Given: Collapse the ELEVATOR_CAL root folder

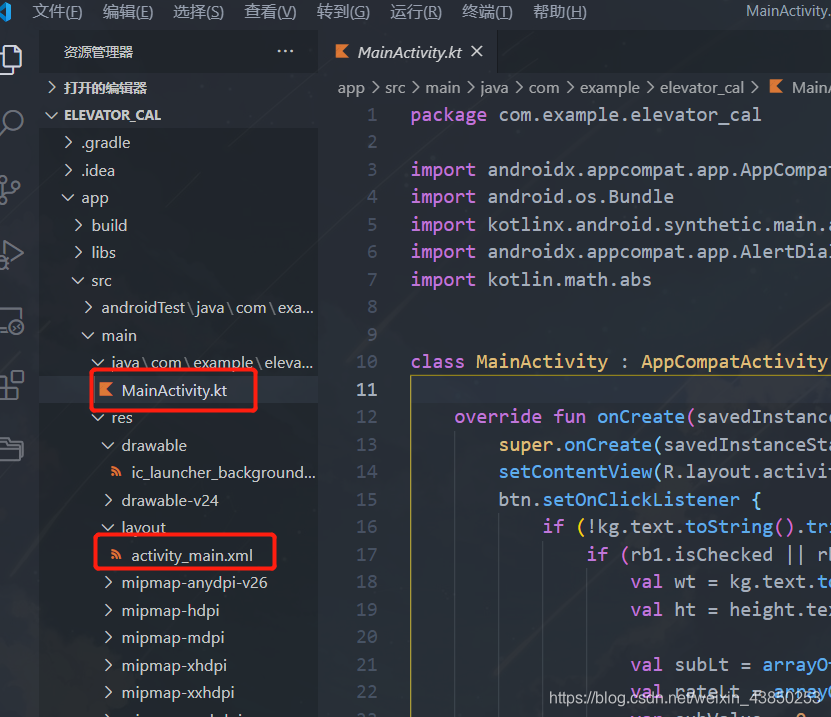Looking at the screenshot, I should 179,115.
